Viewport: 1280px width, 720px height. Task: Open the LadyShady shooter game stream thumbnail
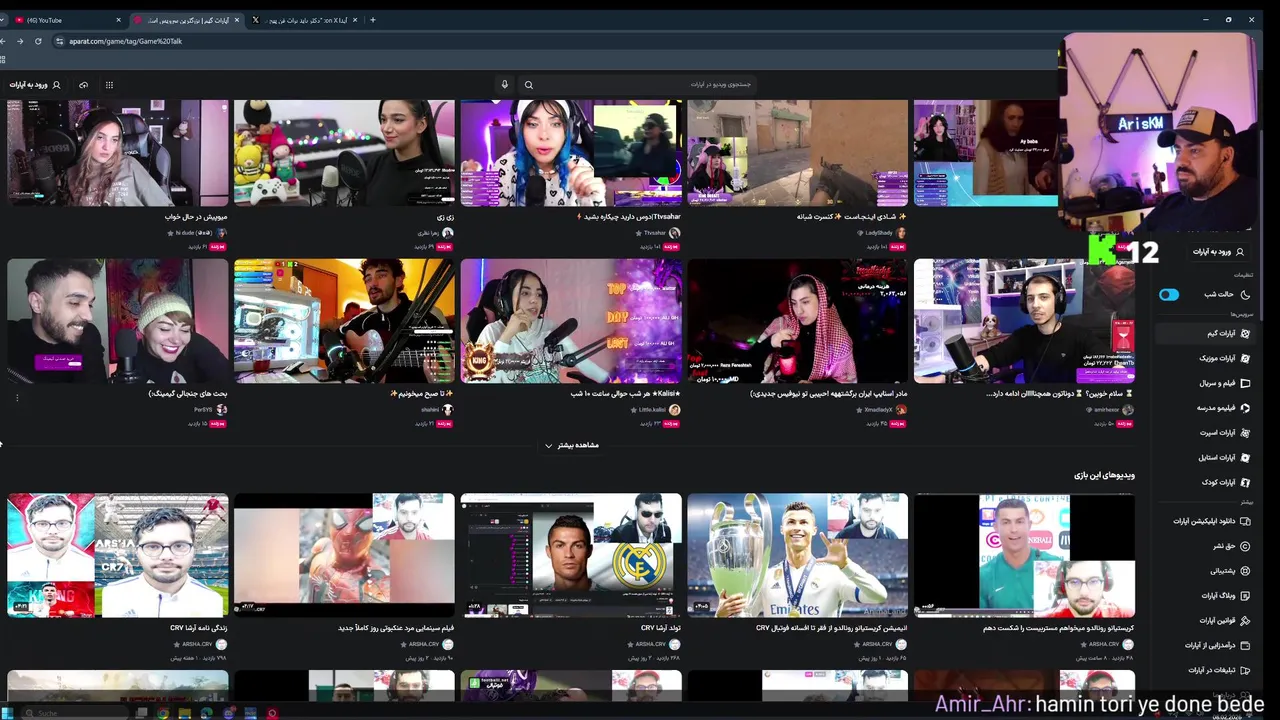798,153
